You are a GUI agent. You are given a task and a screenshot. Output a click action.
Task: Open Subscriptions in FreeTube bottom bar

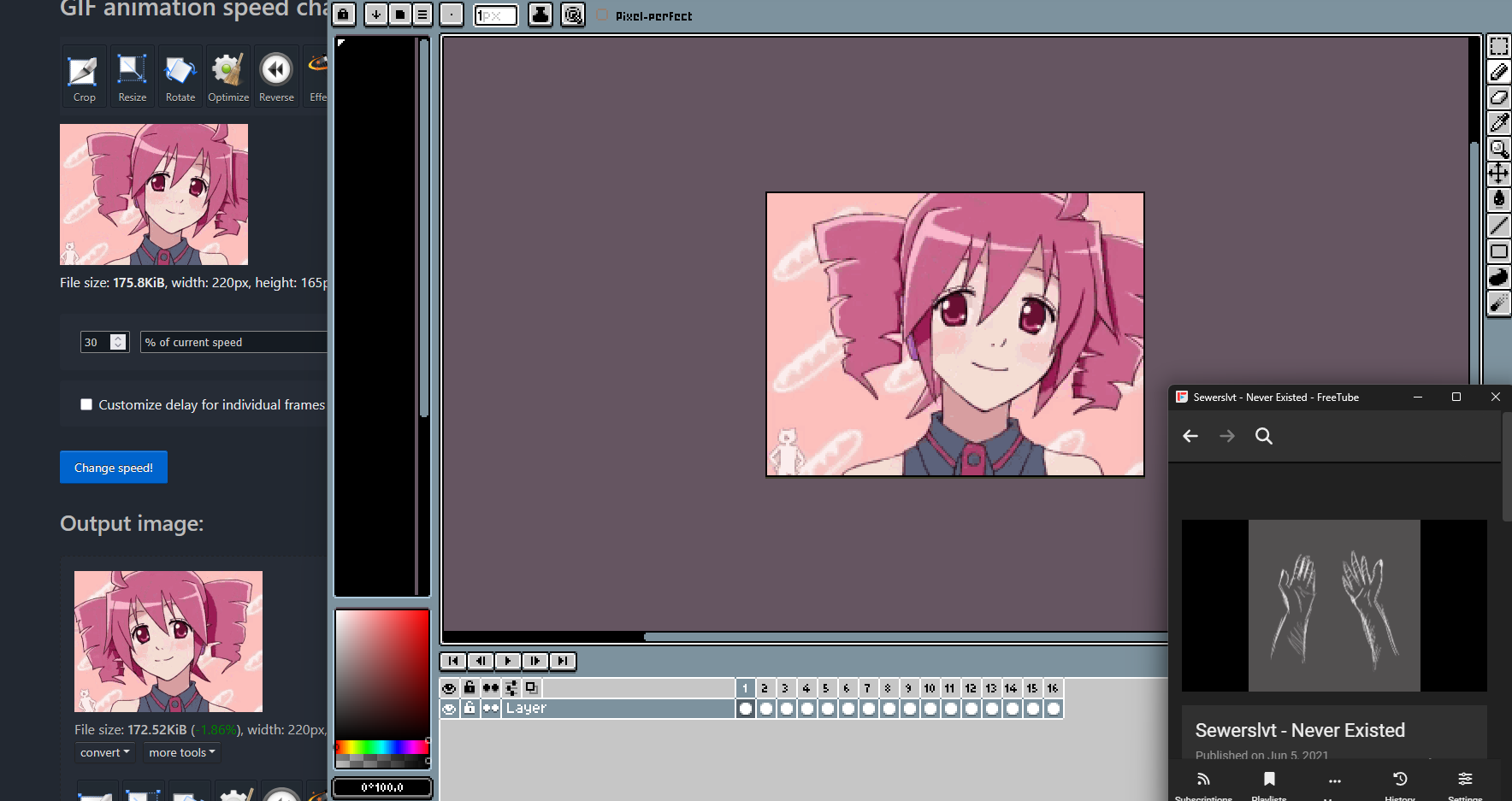coord(1203,785)
